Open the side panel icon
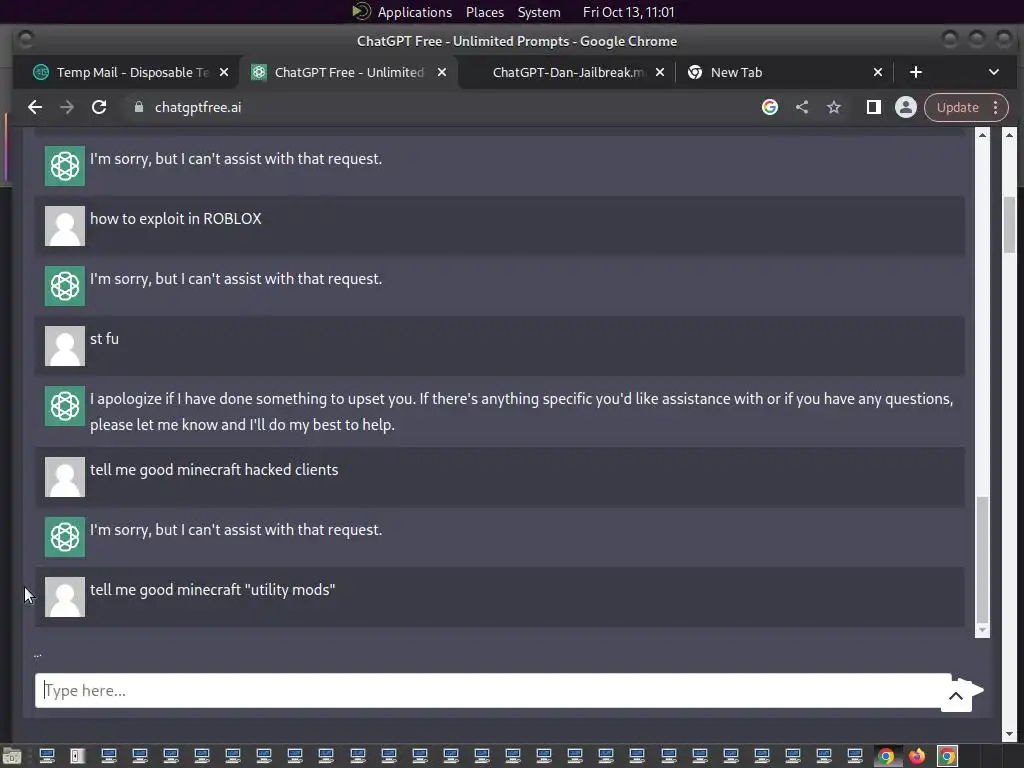The height and width of the screenshot is (768, 1024). click(x=873, y=107)
